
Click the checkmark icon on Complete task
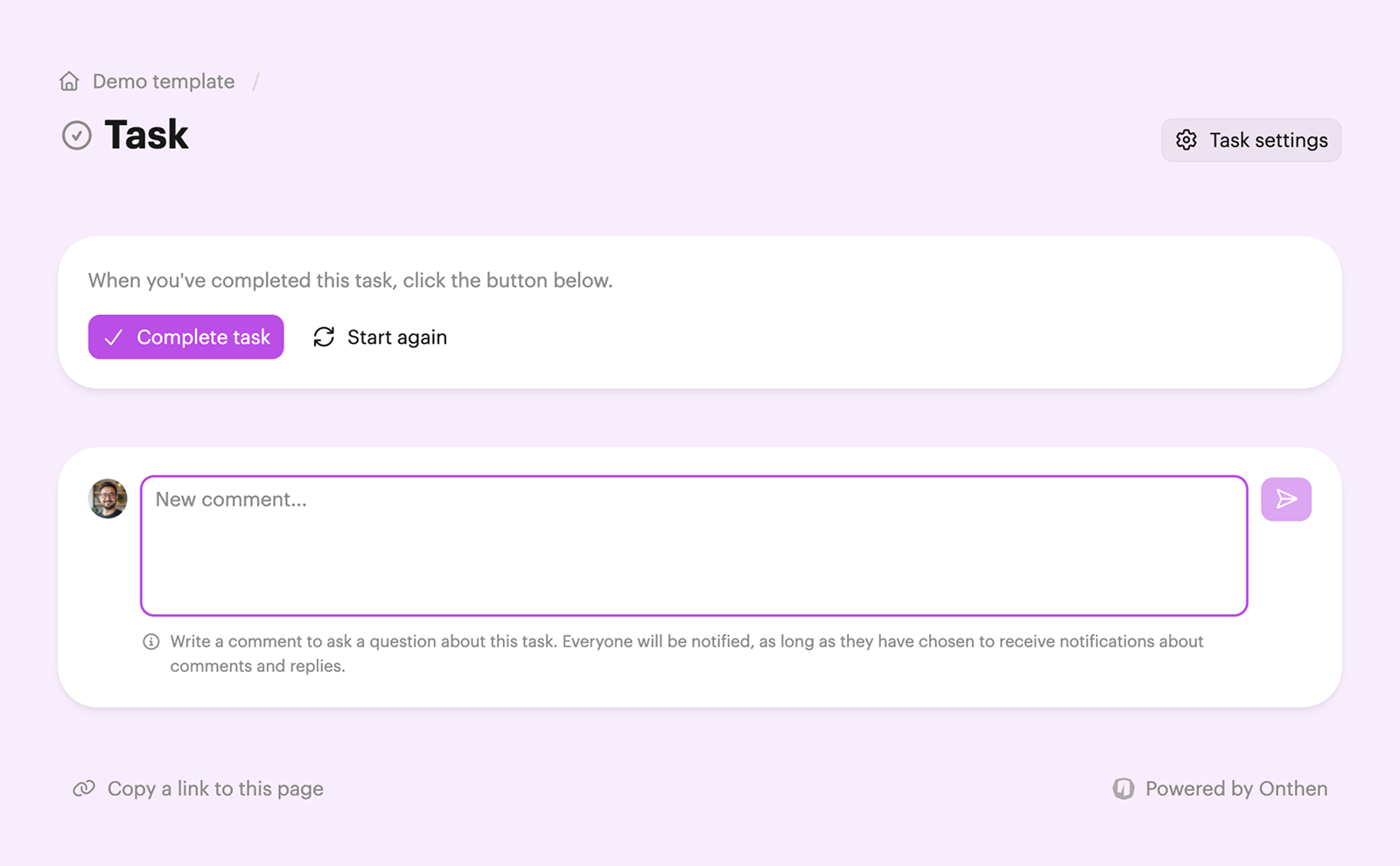pos(114,338)
